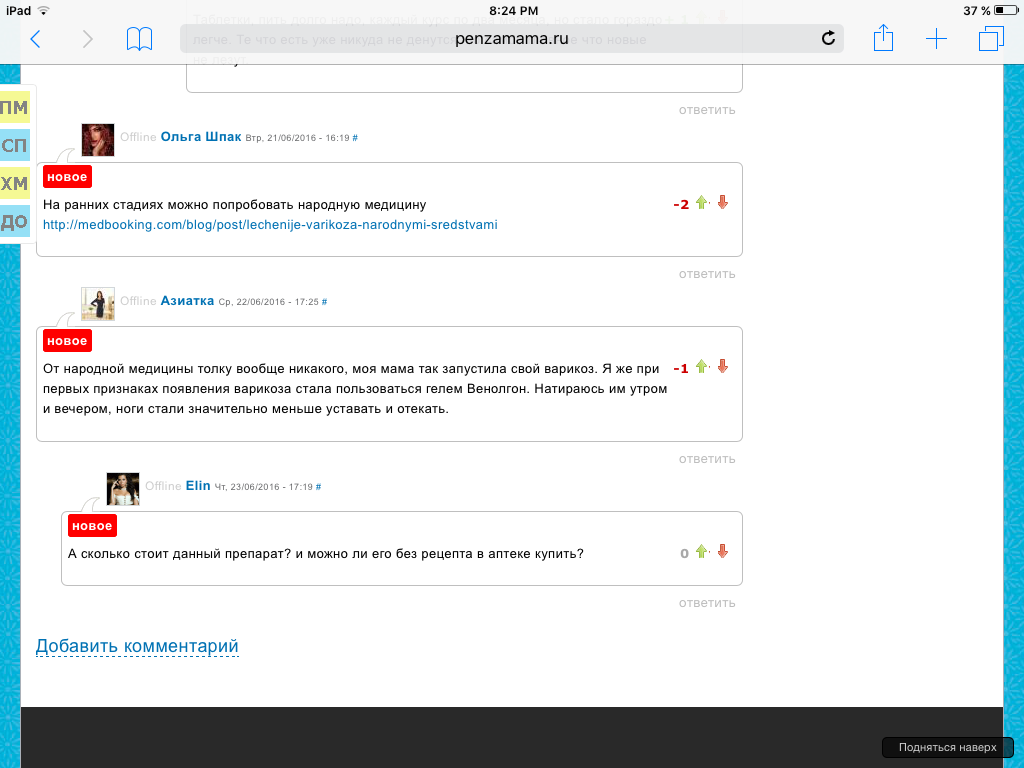Image resolution: width=1024 pixels, height=768 pixels.
Task: Select the СП side tab
Action: (x=14, y=145)
